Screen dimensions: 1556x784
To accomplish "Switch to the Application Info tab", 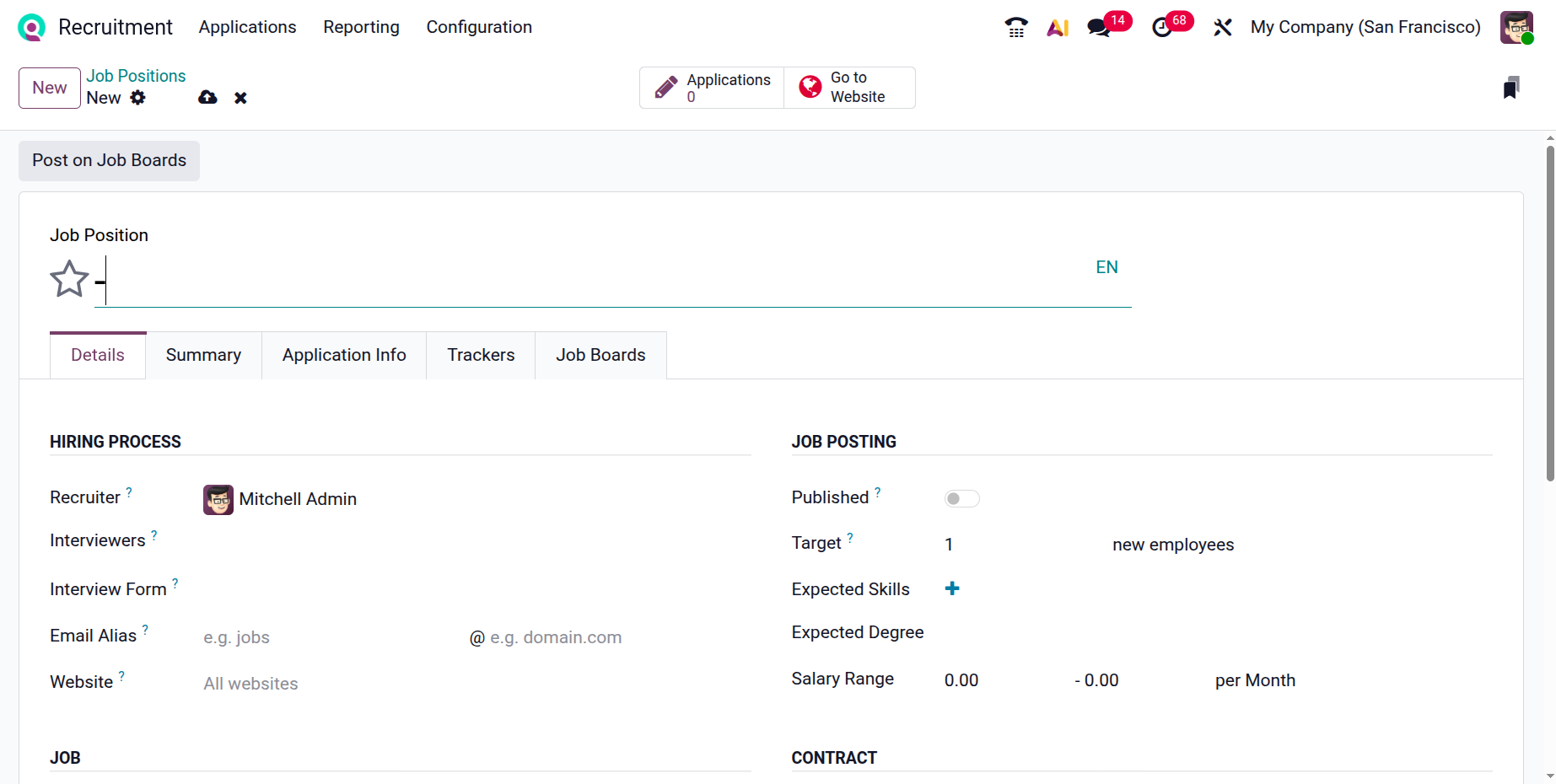I will tap(344, 355).
